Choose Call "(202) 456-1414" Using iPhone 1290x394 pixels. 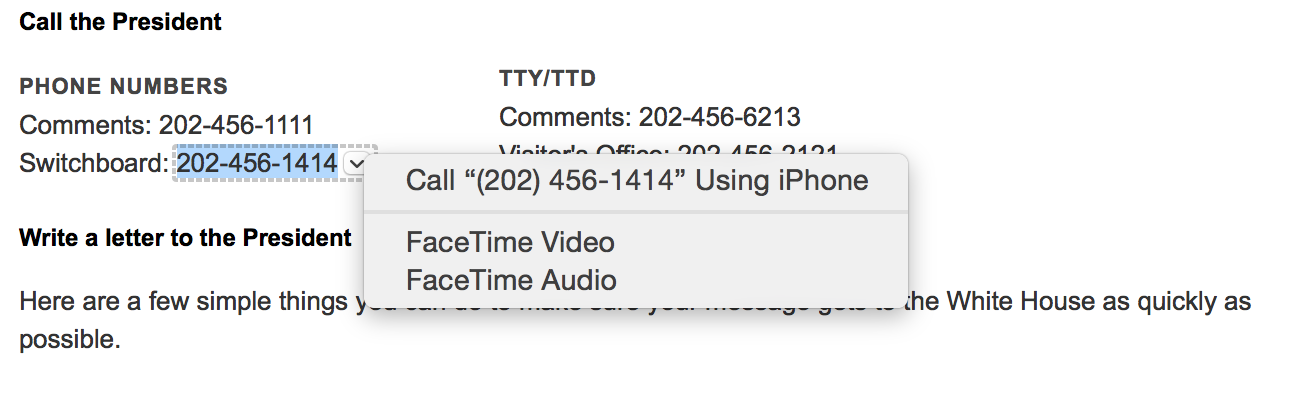(636, 181)
